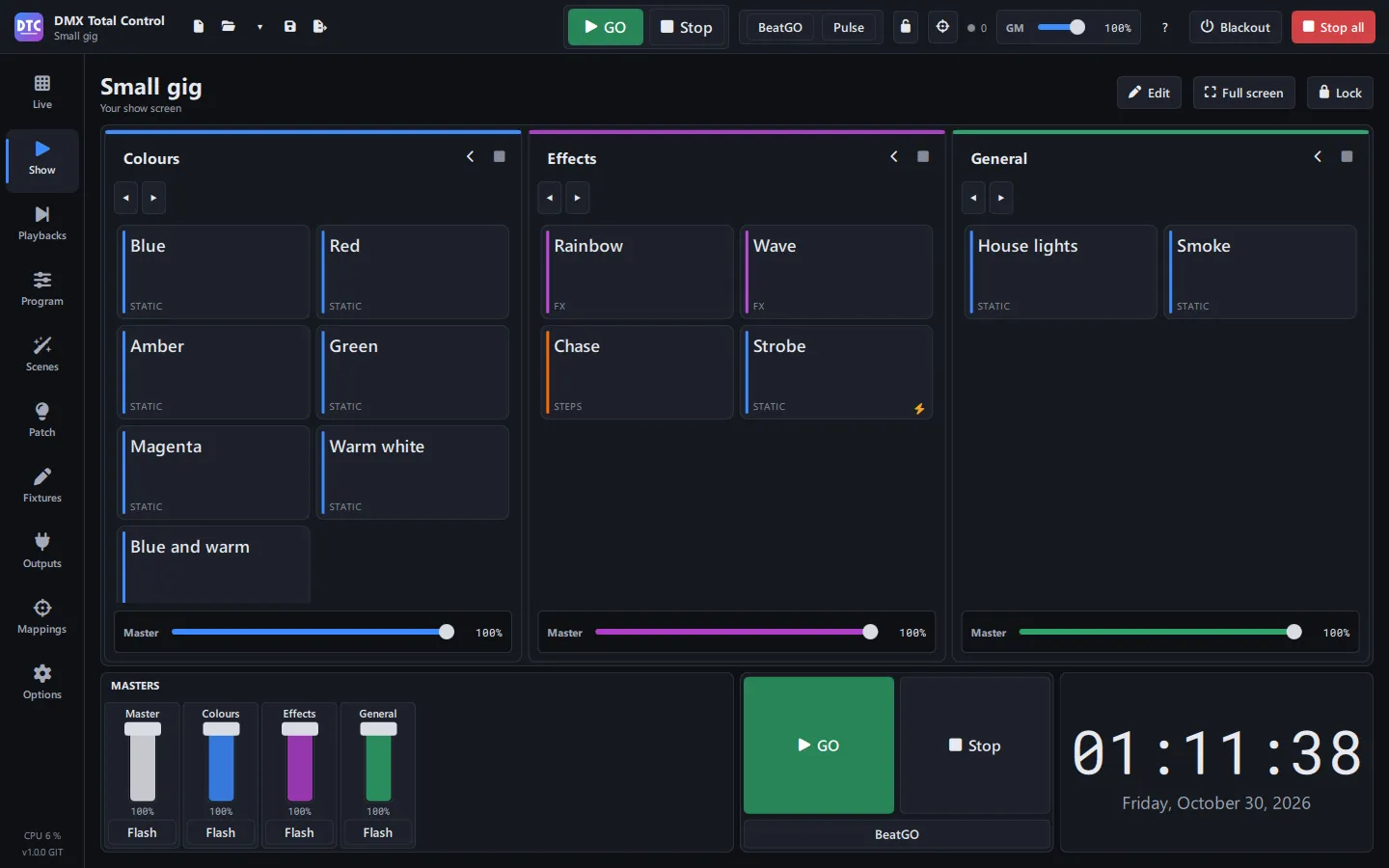Toggle the Warm white scene
Image resolution: width=1389 pixels, height=868 pixels.
pos(413,473)
